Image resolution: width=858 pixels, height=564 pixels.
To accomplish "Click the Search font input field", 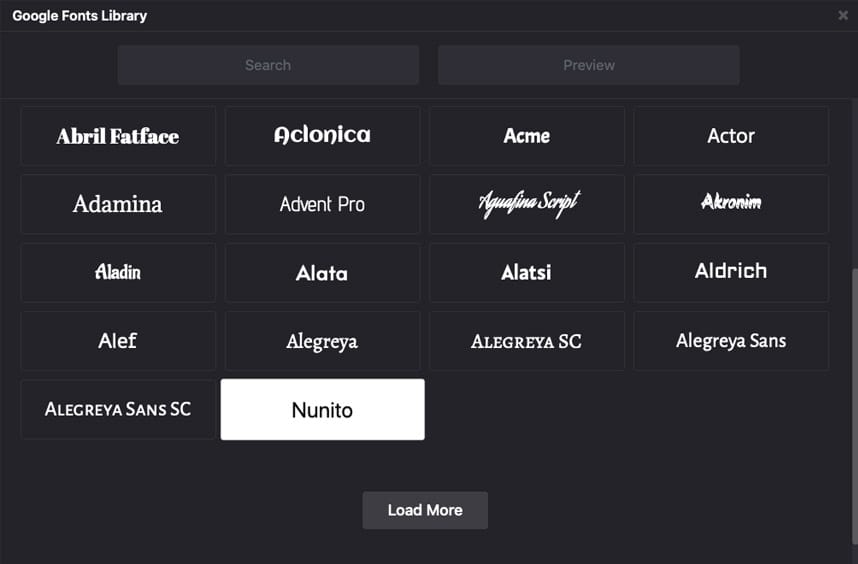I will click(x=268, y=65).
